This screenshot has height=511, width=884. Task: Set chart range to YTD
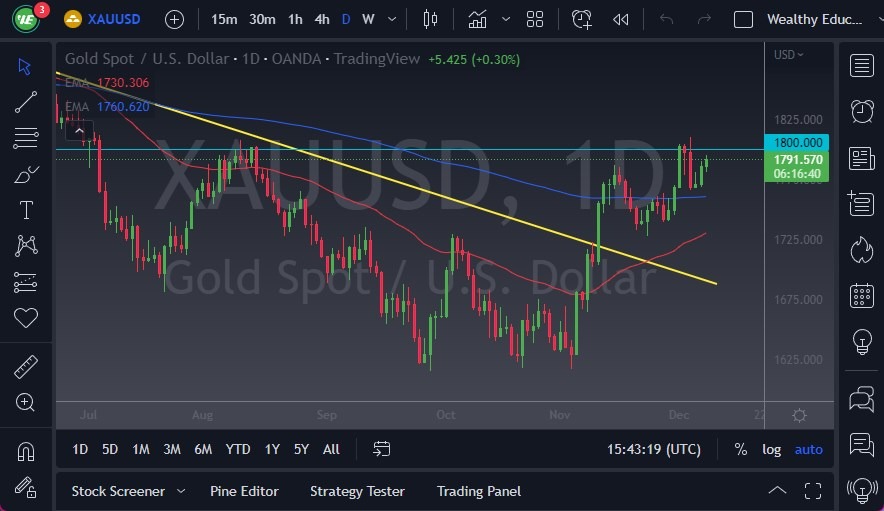click(238, 449)
